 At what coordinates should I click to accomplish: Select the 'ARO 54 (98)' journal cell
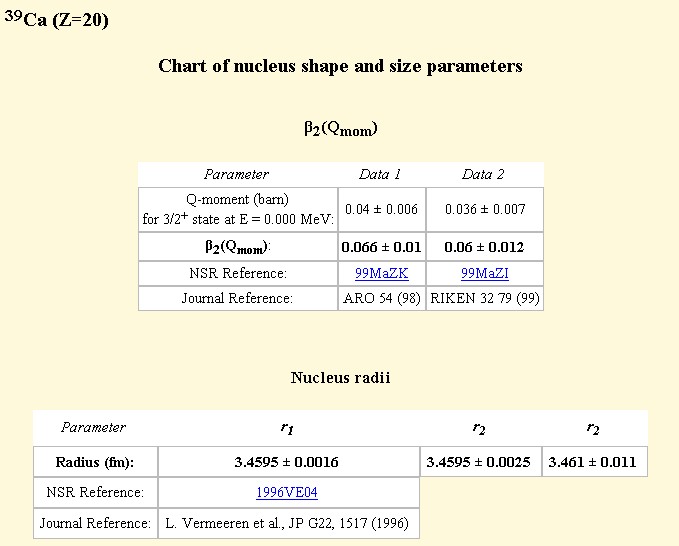382,298
